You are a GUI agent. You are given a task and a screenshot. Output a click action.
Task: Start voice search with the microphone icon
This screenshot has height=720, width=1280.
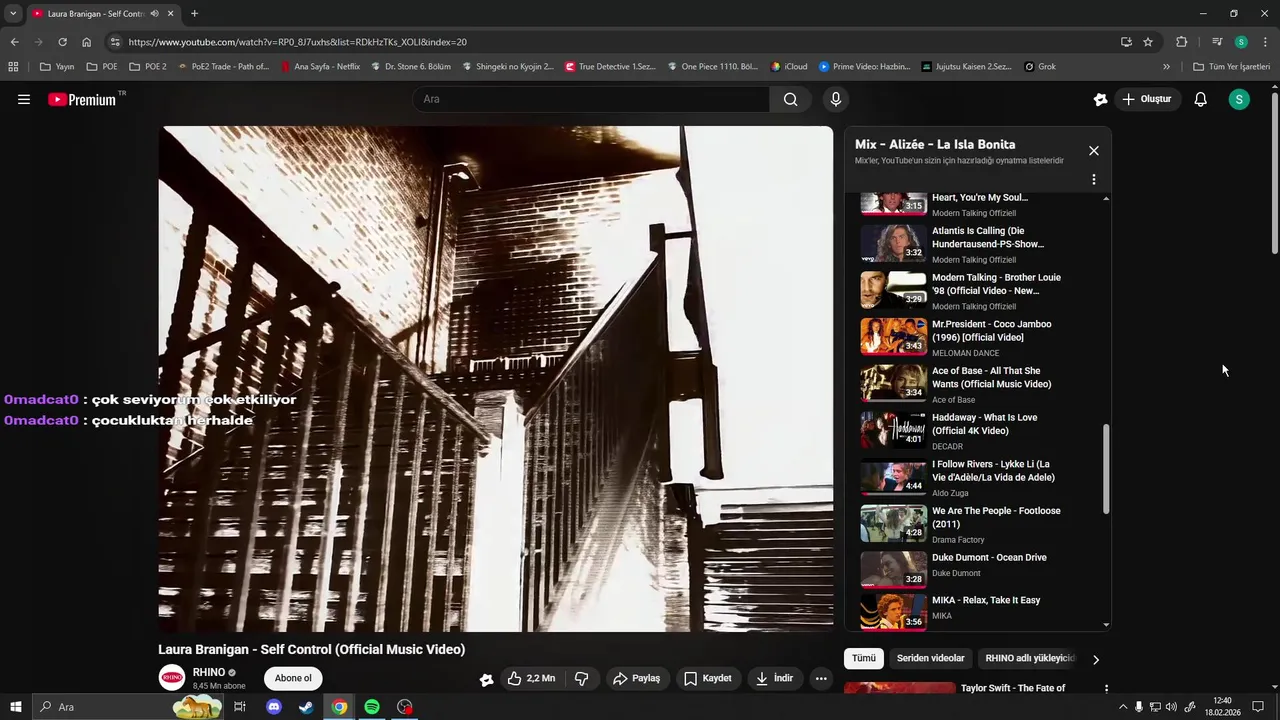click(836, 99)
